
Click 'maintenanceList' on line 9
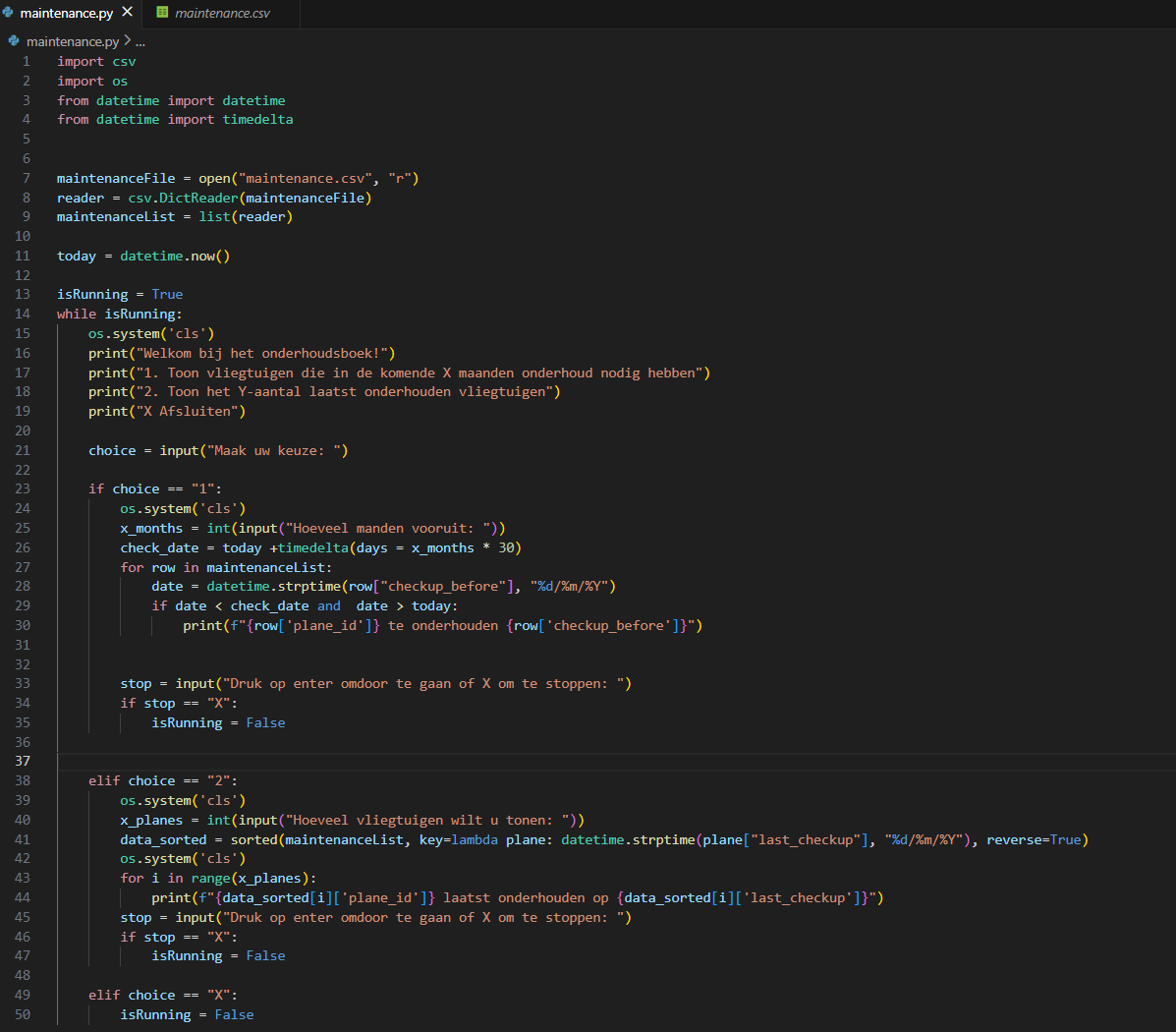(x=116, y=217)
